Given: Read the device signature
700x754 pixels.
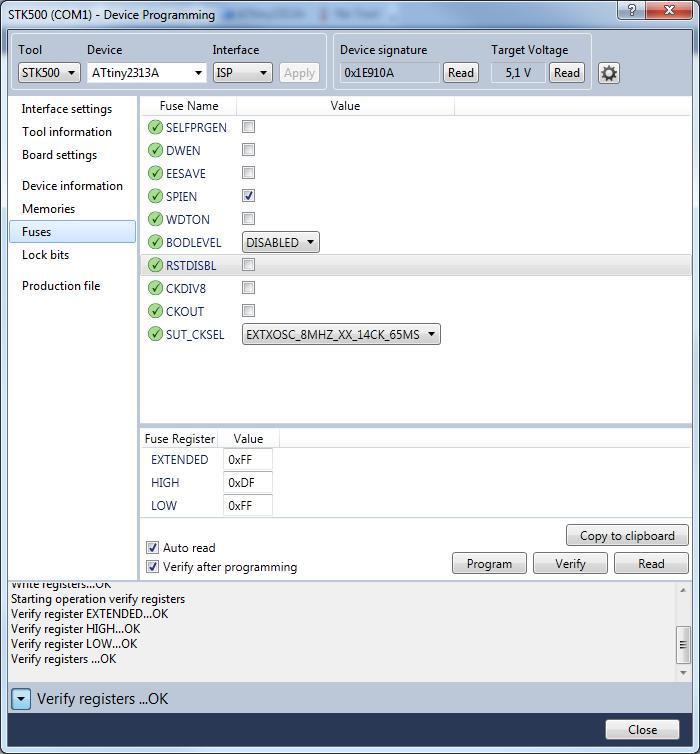Looking at the screenshot, I should [x=461, y=73].
